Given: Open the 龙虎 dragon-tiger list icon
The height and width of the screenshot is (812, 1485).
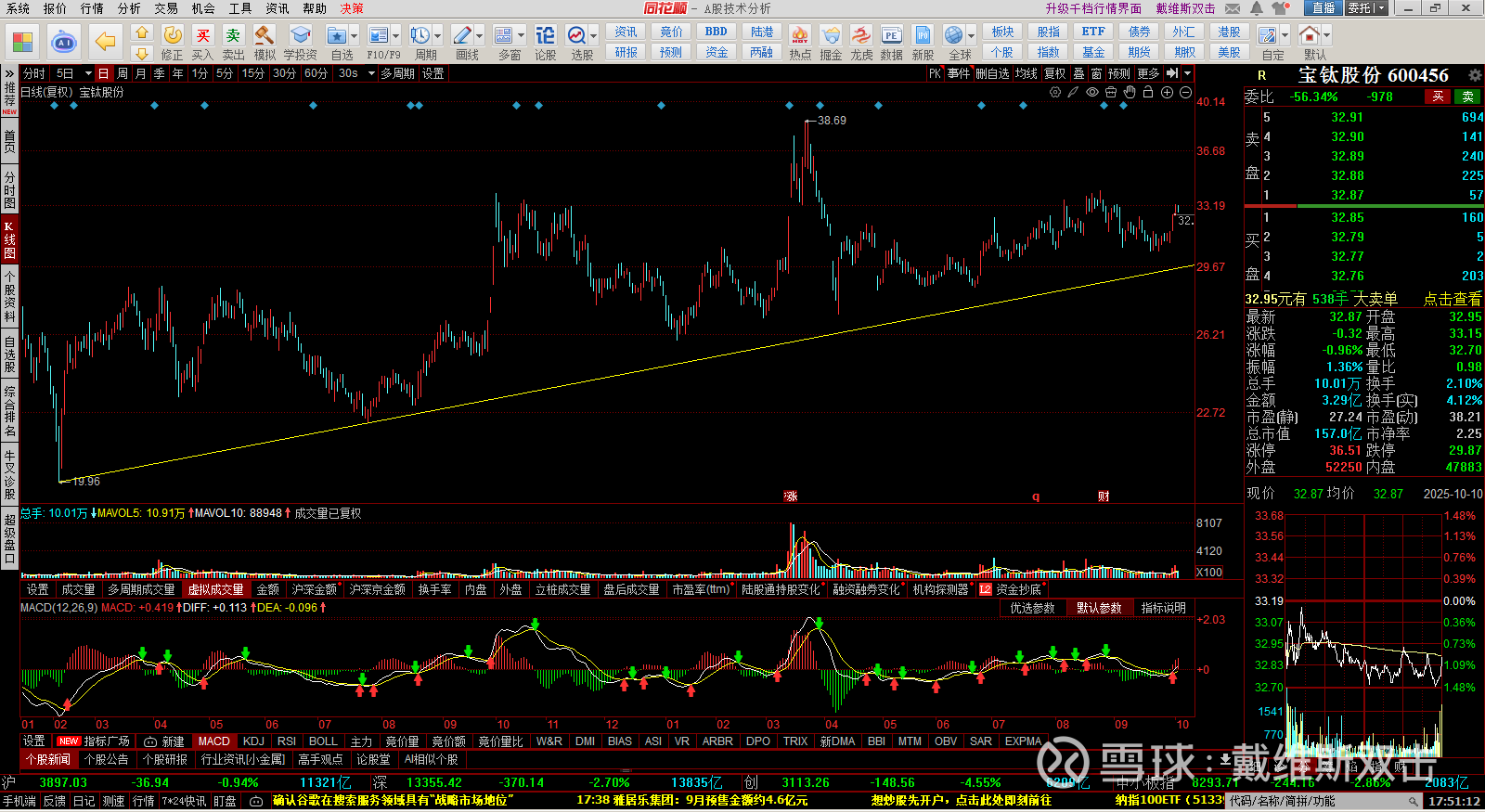Looking at the screenshot, I should point(861,43).
